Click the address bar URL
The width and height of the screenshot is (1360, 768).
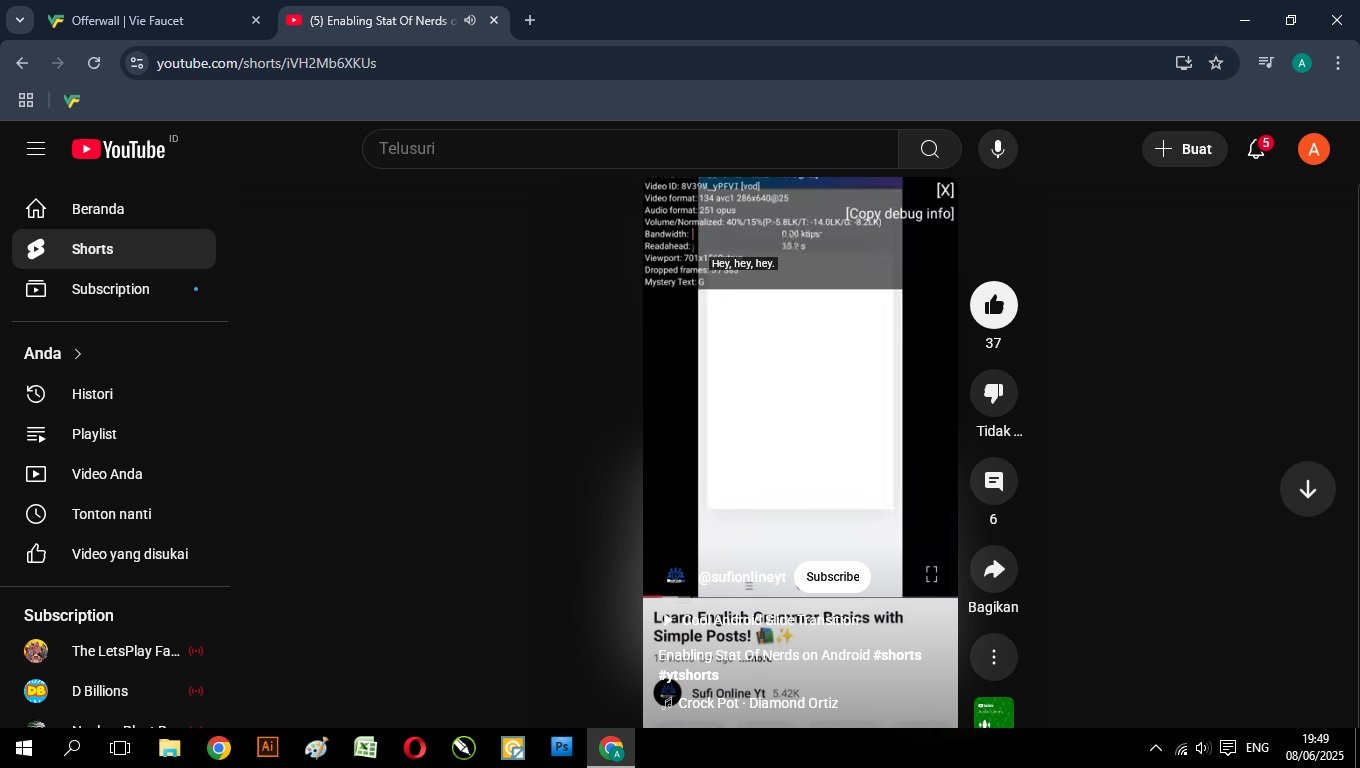266,63
